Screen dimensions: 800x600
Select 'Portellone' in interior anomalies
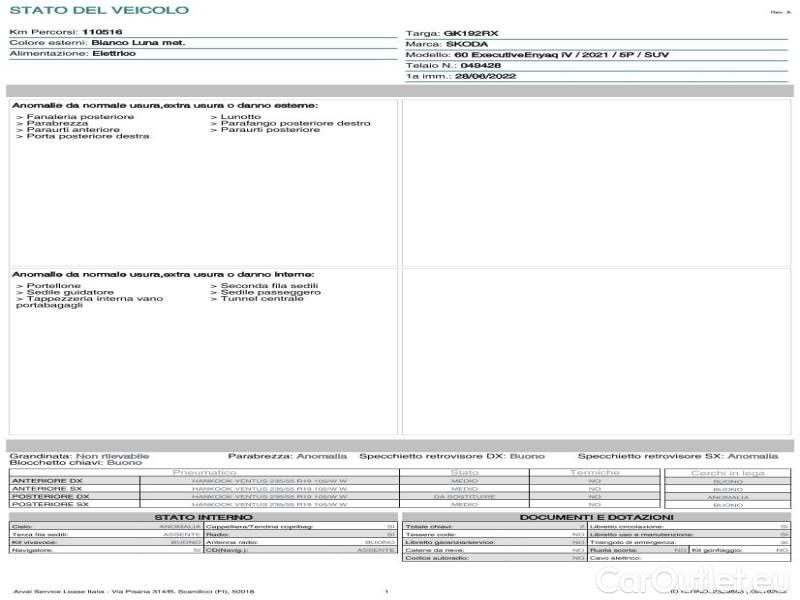point(54,286)
